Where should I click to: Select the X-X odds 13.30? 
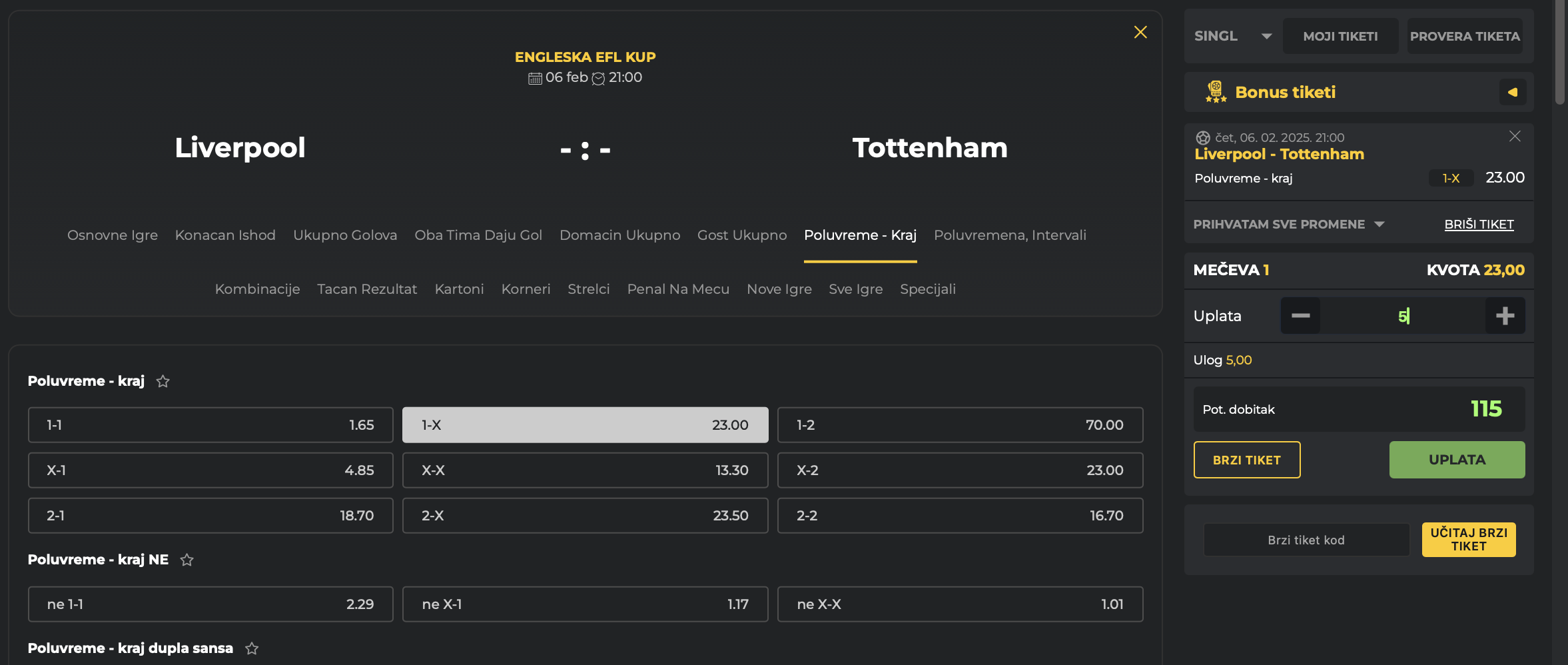(585, 470)
